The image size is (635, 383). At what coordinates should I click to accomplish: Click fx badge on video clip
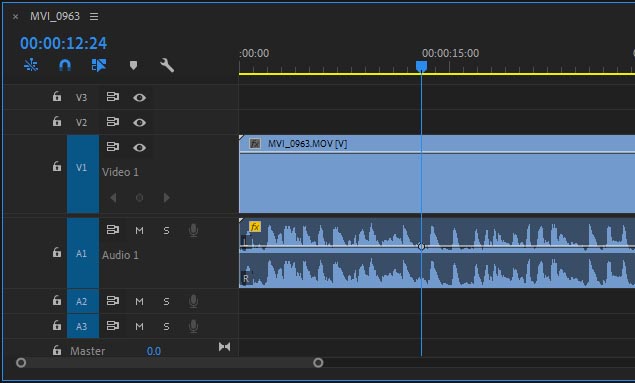[255, 144]
